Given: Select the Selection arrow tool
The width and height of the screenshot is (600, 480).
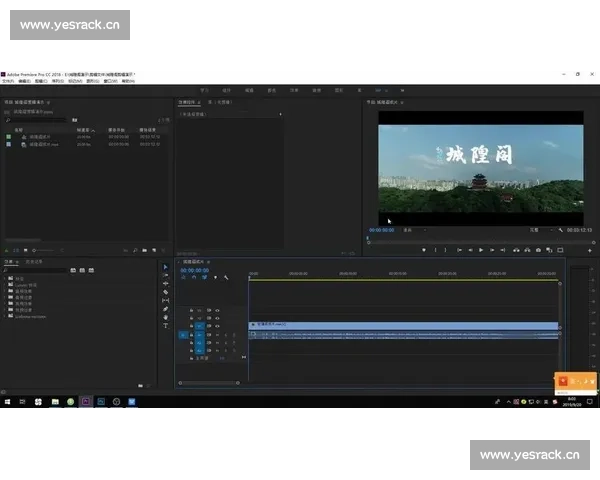Looking at the screenshot, I should click(165, 267).
